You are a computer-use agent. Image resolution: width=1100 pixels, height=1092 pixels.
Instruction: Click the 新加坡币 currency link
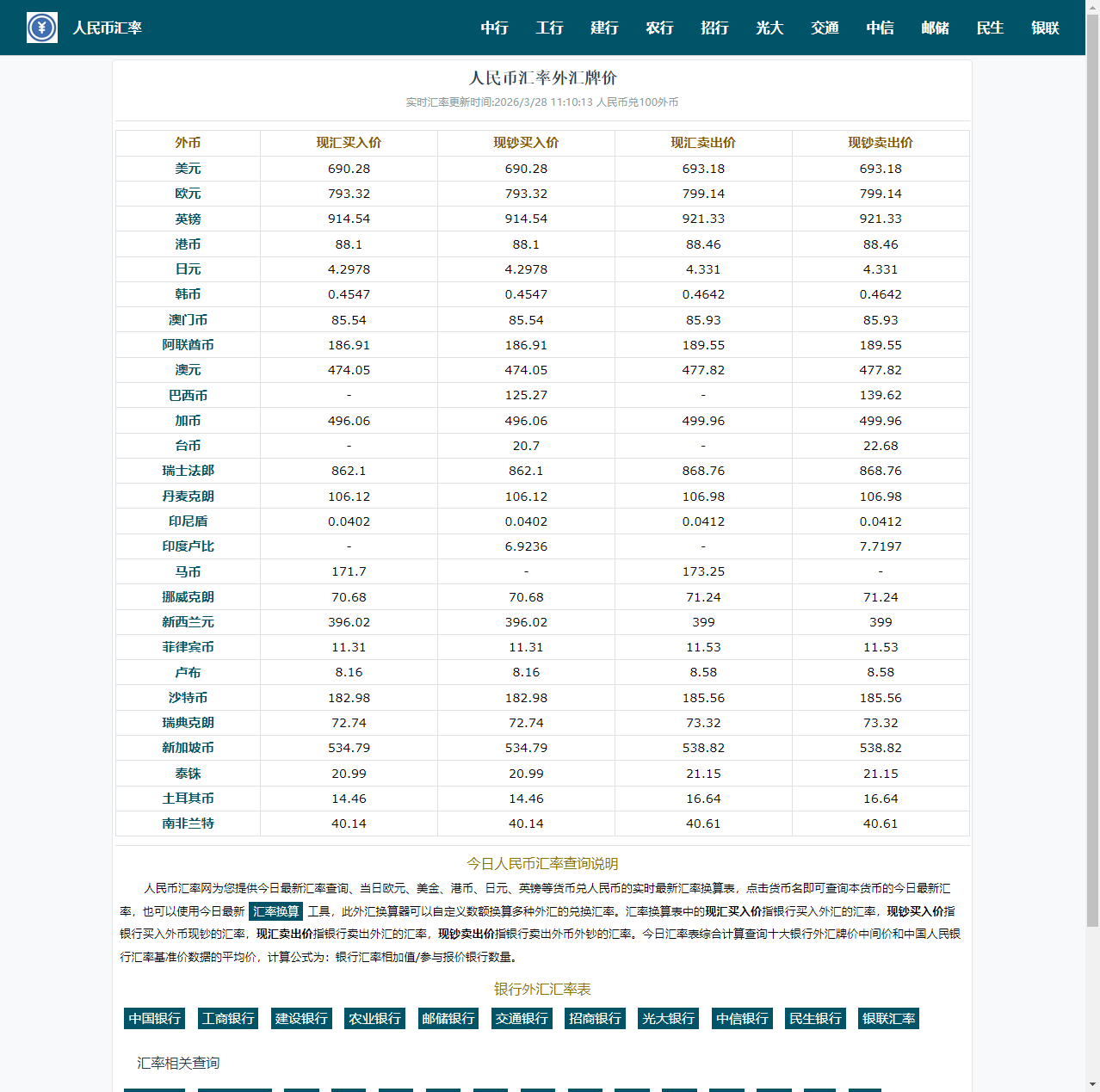click(x=188, y=748)
